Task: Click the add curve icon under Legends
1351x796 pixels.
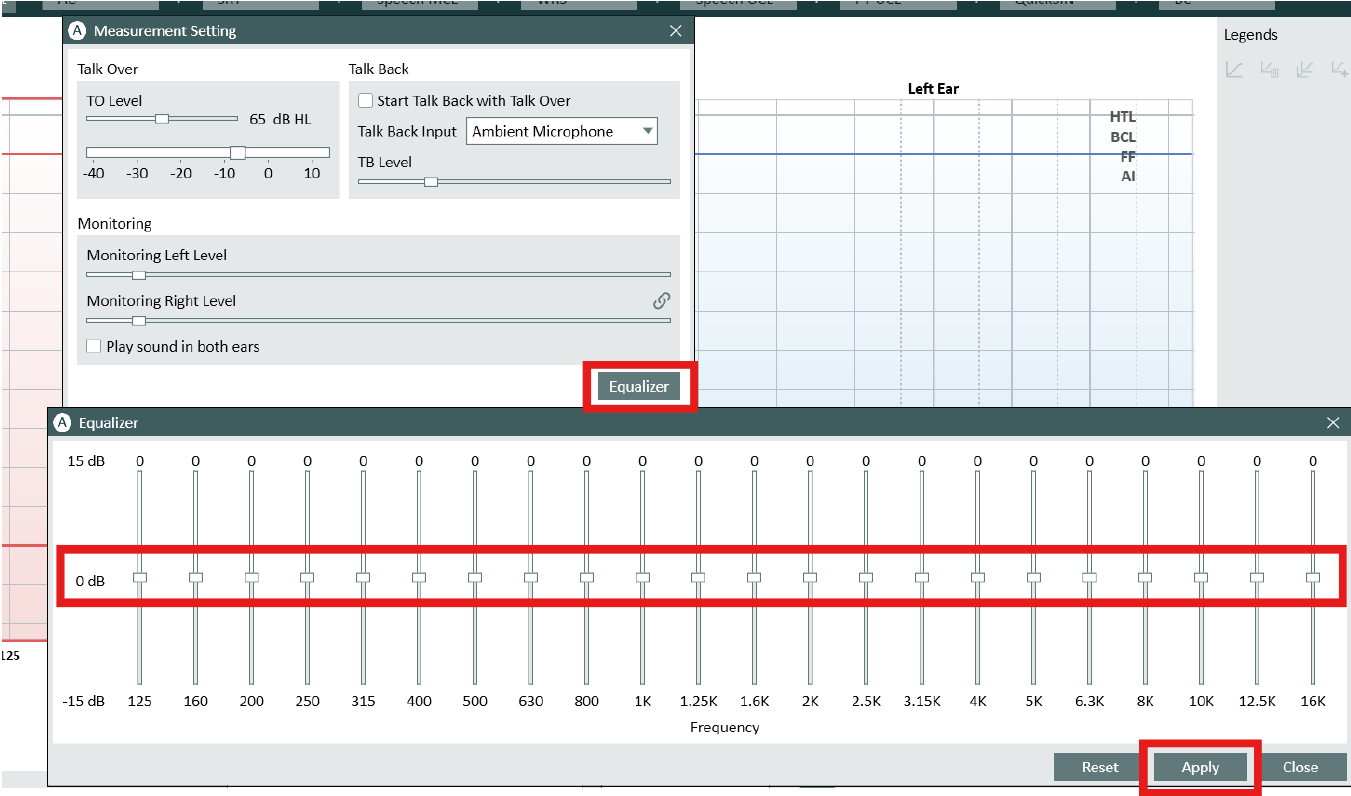Action: click(1339, 70)
